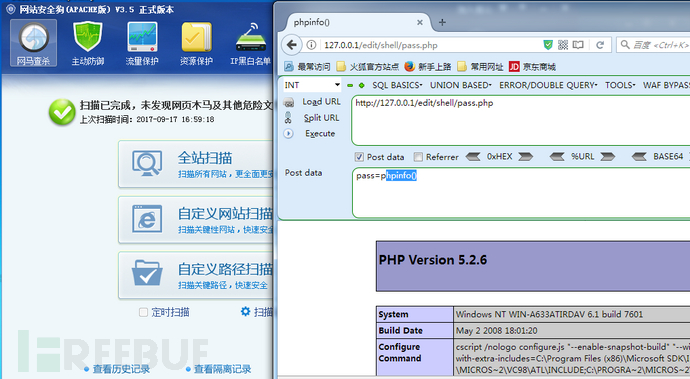Image resolution: width=690 pixels, height=379 pixels.
Task: Click left arrow before 0xHEX
Action: (473, 157)
